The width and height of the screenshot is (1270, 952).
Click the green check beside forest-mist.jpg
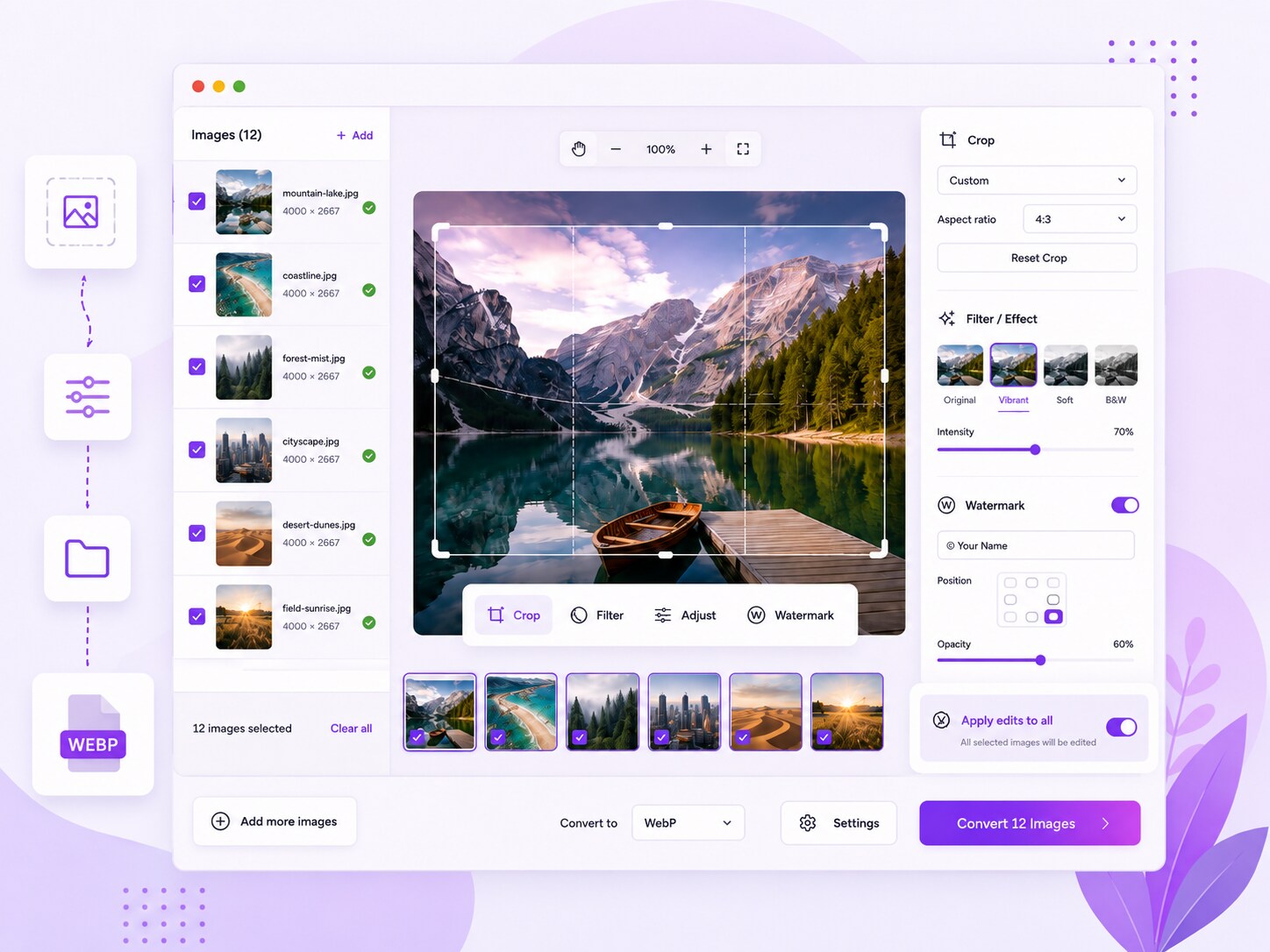(369, 373)
